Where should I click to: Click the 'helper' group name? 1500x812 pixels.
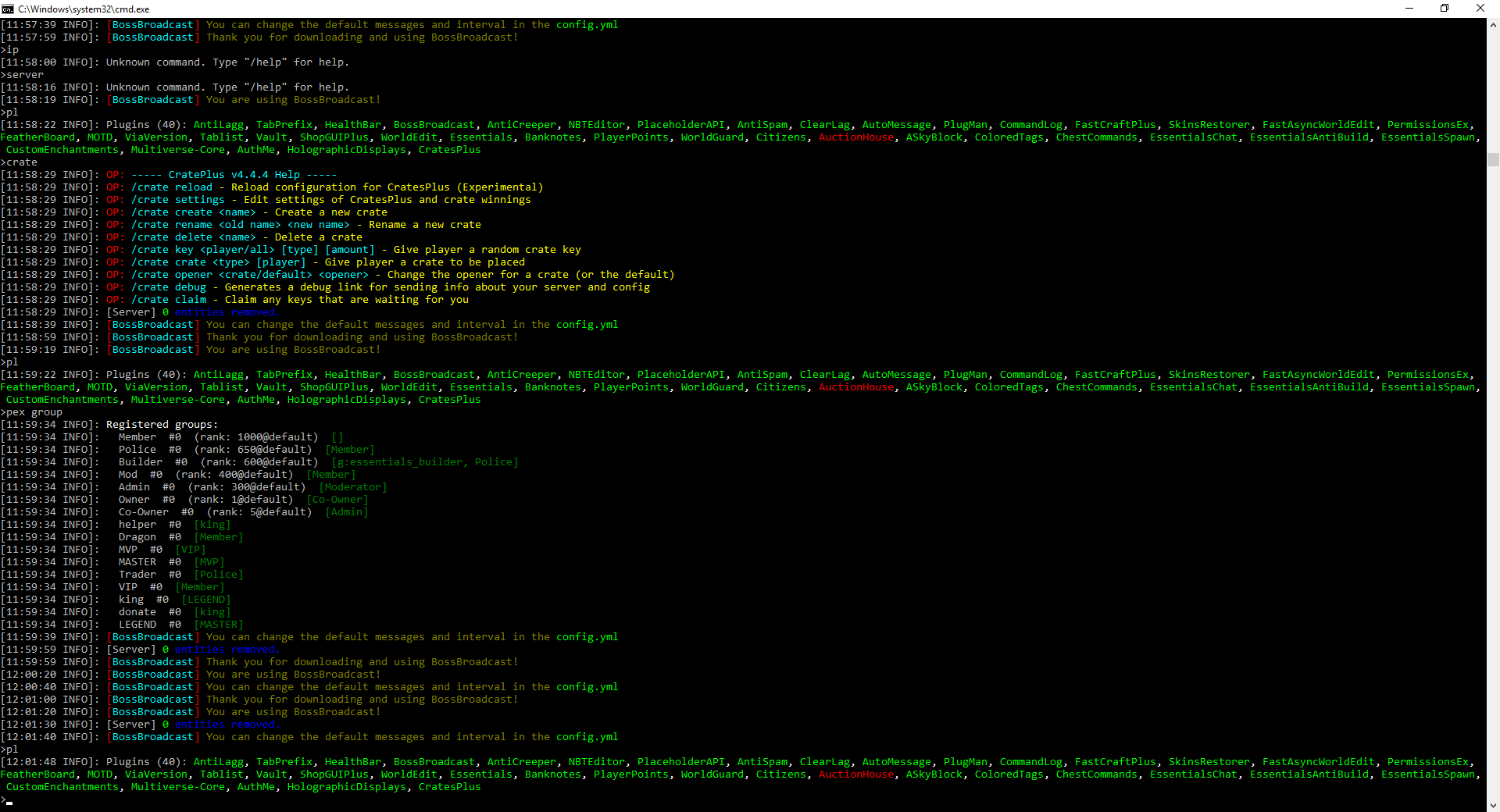click(137, 525)
